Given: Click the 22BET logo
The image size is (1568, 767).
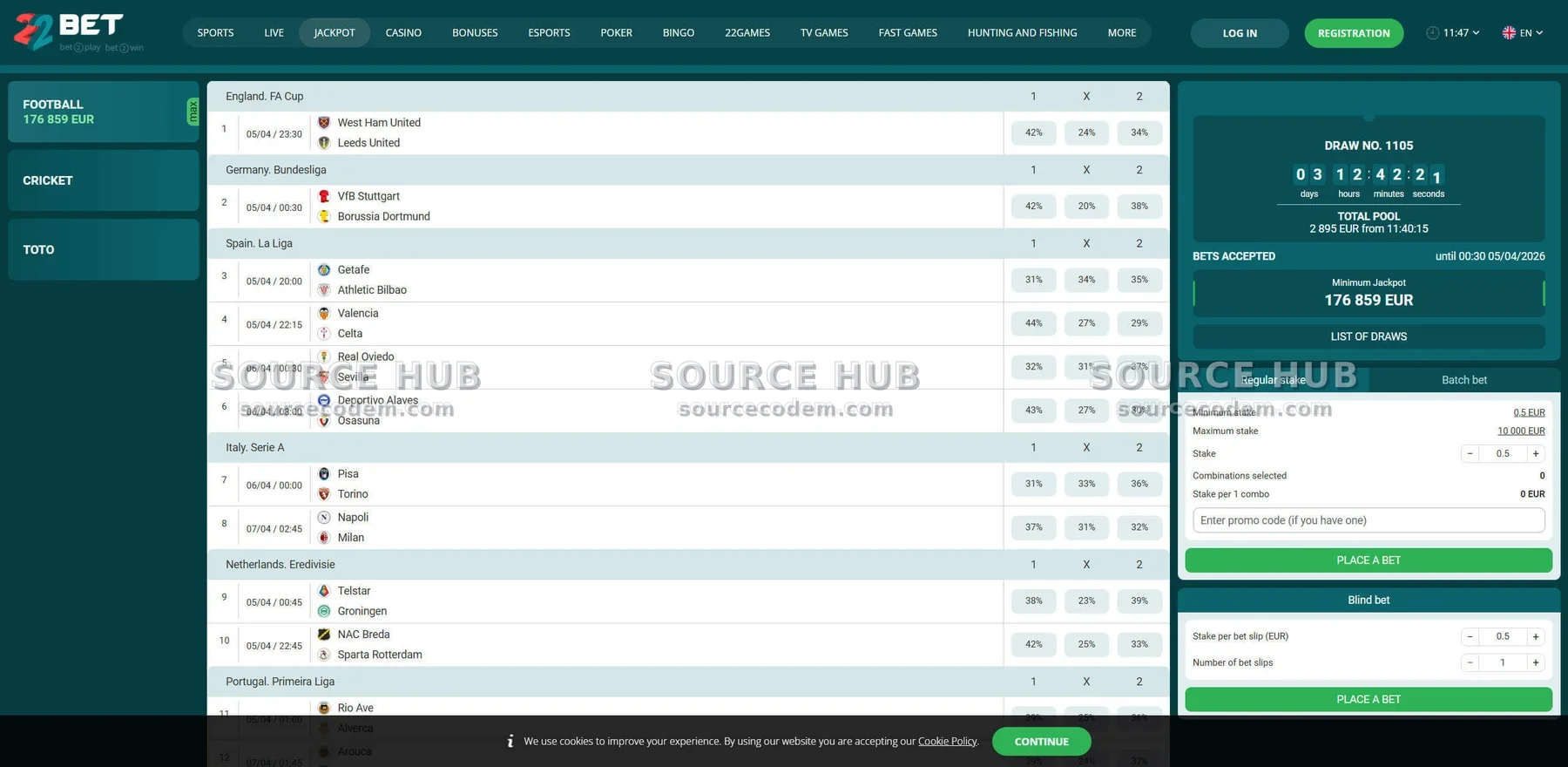Looking at the screenshot, I should [70, 31].
